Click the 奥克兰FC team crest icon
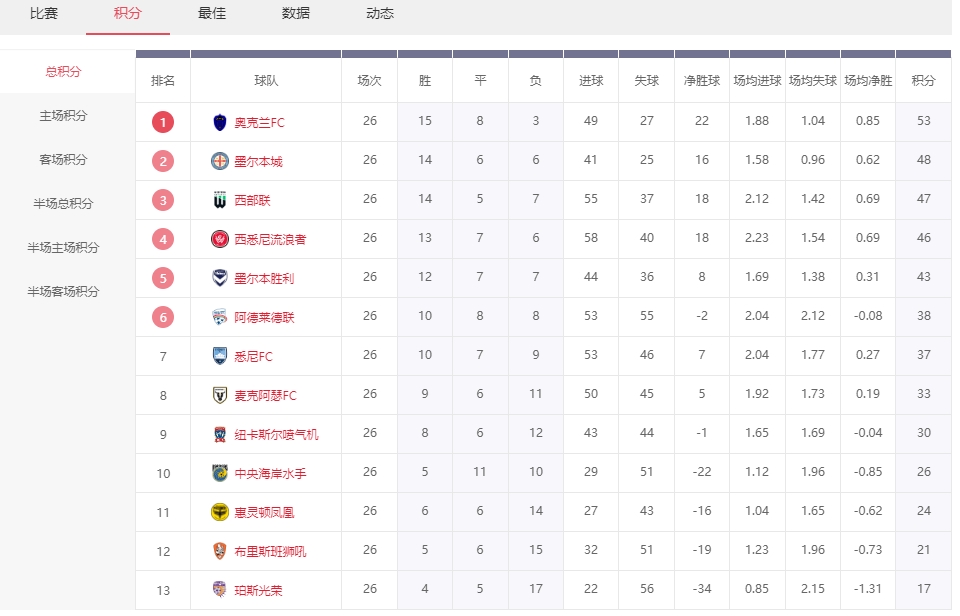 point(220,122)
